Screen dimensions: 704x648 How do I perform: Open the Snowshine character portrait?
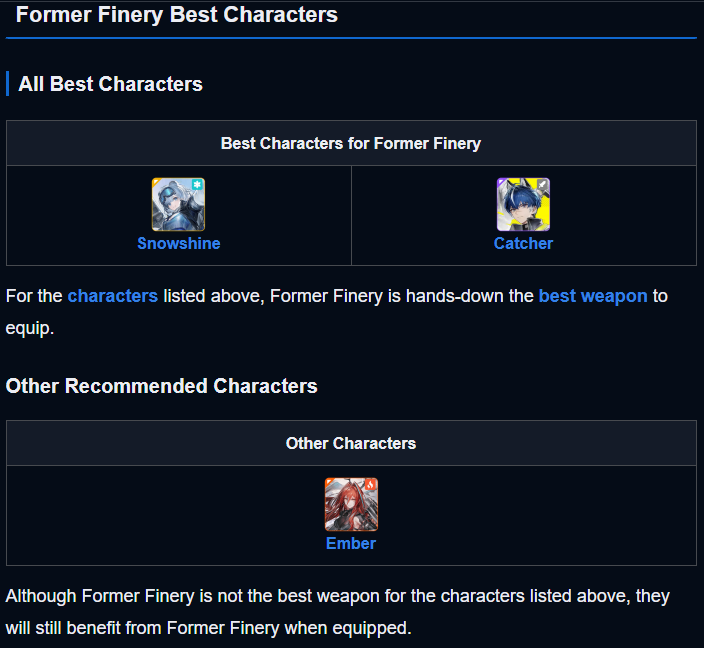pos(178,204)
